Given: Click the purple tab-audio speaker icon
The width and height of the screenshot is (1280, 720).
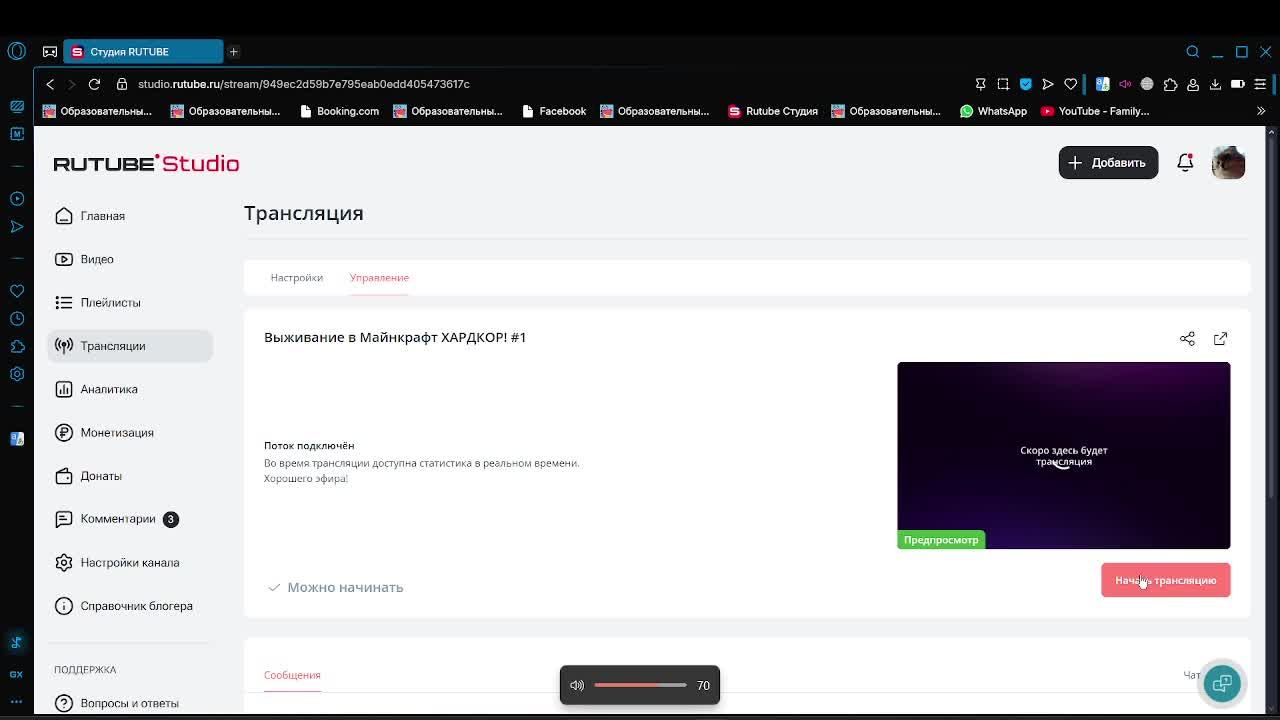Looking at the screenshot, I should click(1125, 84).
